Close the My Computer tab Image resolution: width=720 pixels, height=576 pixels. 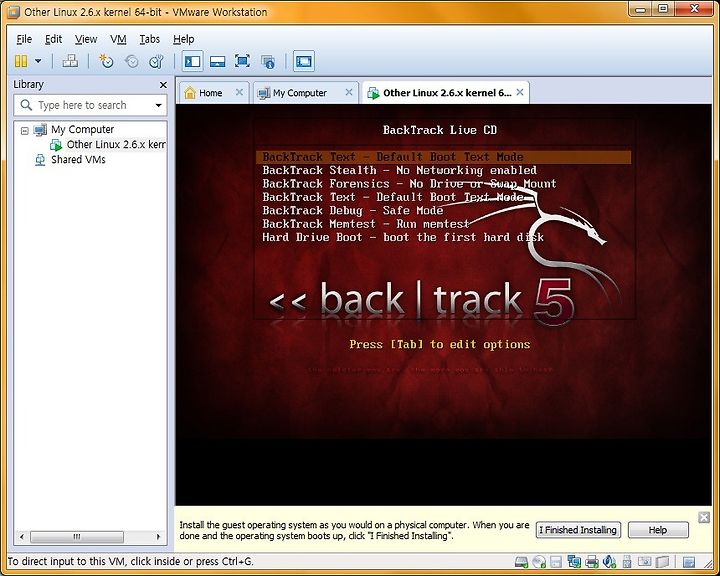[x=349, y=92]
